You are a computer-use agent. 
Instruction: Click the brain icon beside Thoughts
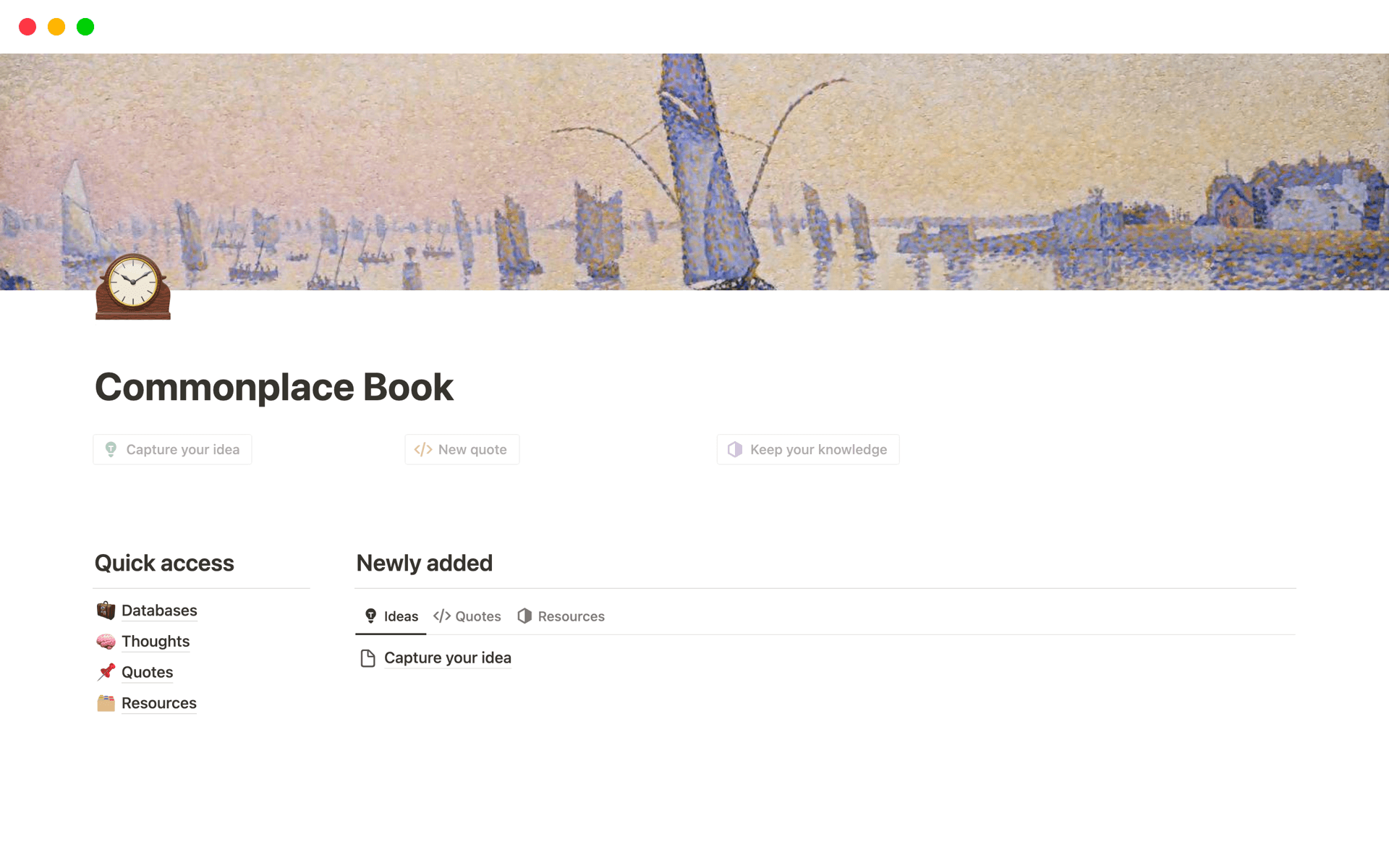pos(106,641)
